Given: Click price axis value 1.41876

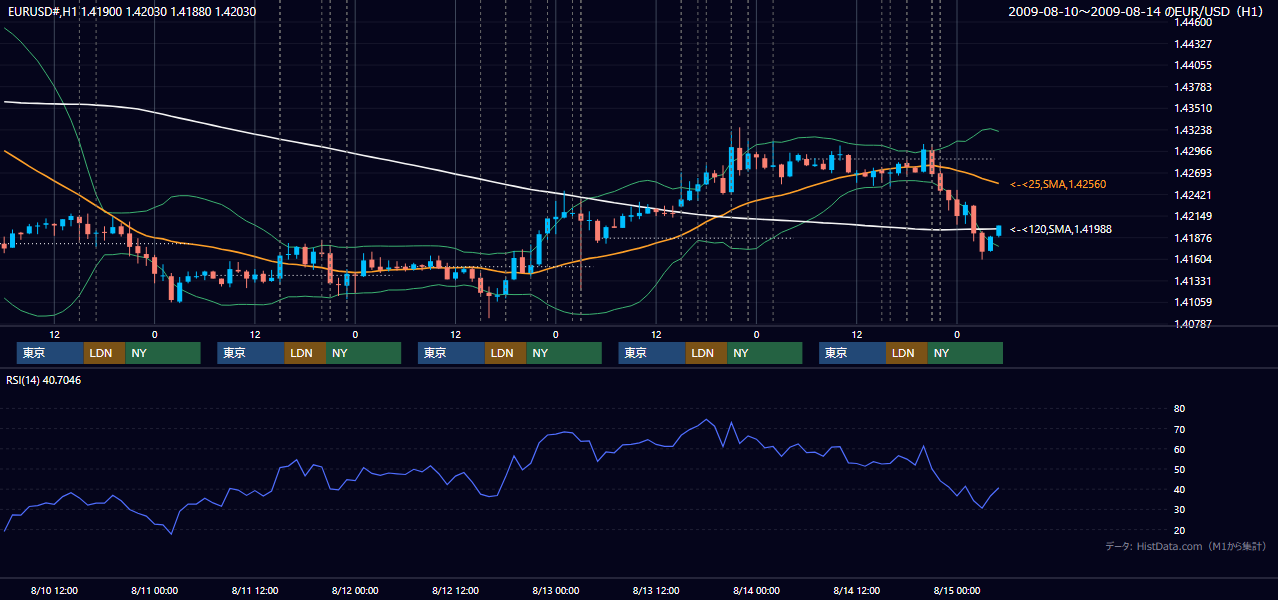Looking at the screenshot, I should (x=1192, y=238).
